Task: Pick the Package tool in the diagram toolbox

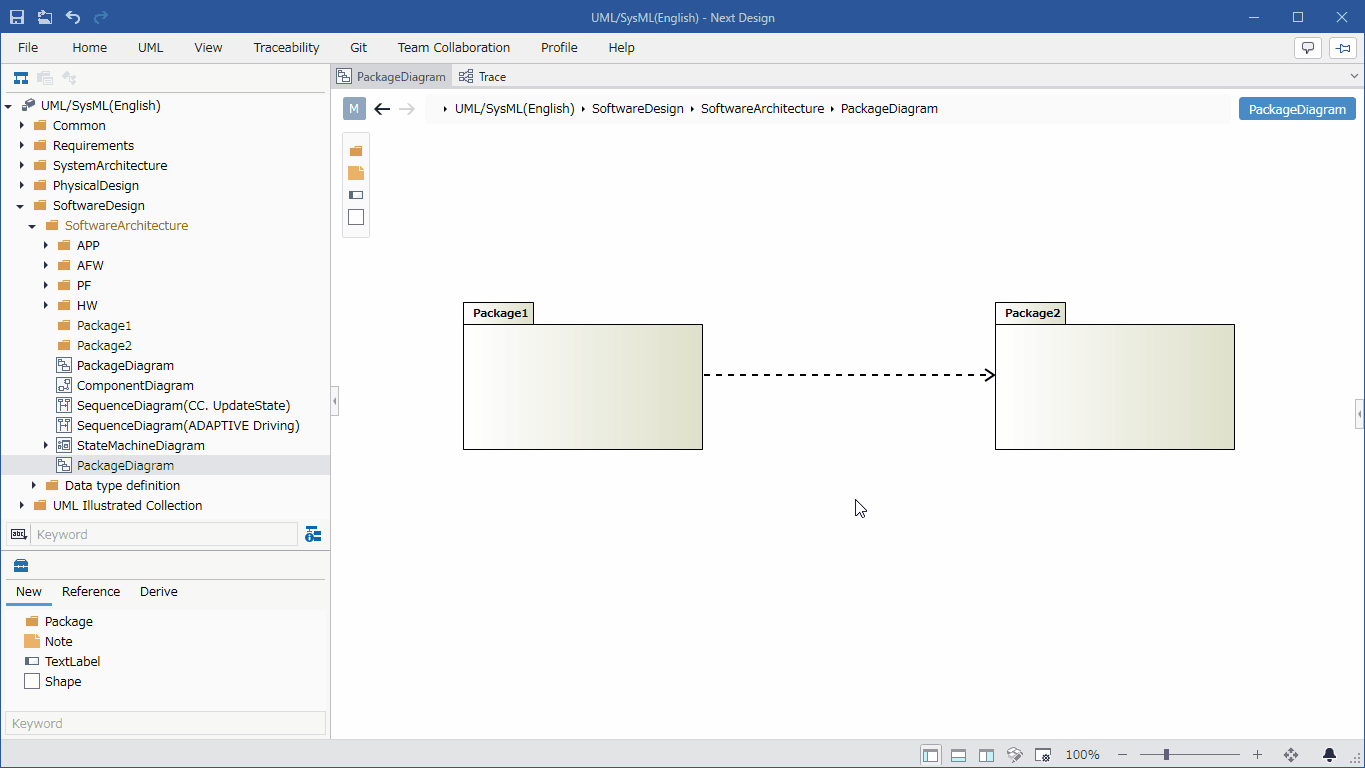Action: pyautogui.click(x=356, y=151)
